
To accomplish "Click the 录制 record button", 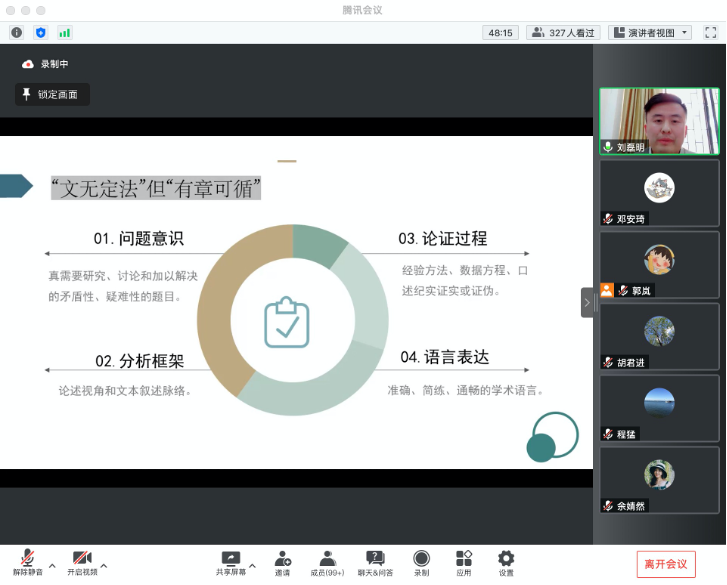I will click(421, 563).
